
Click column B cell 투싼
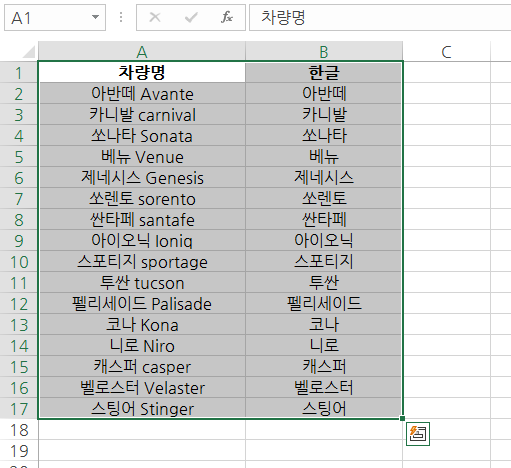324,282
